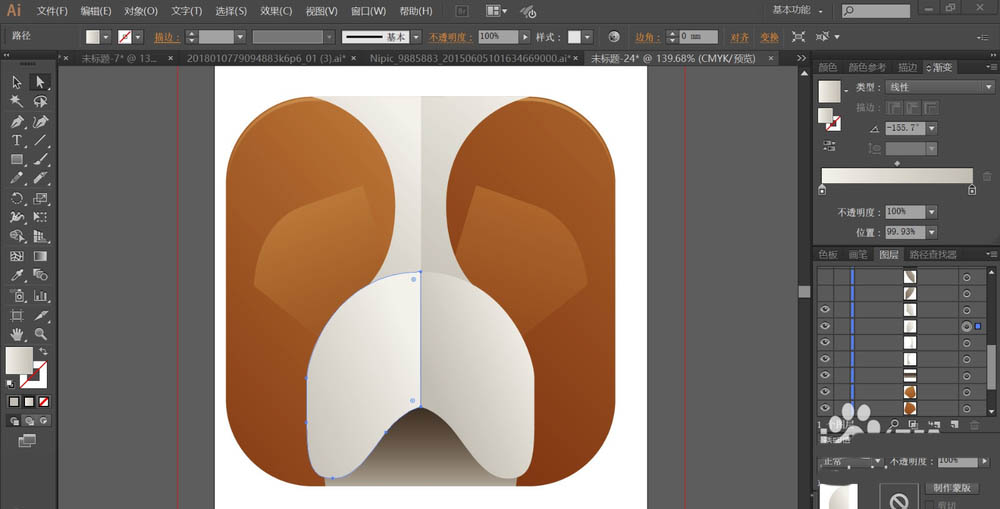Click the 对齐 link in control bar
This screenshot has height=509, width=1000.
click(x=740, y=38)
